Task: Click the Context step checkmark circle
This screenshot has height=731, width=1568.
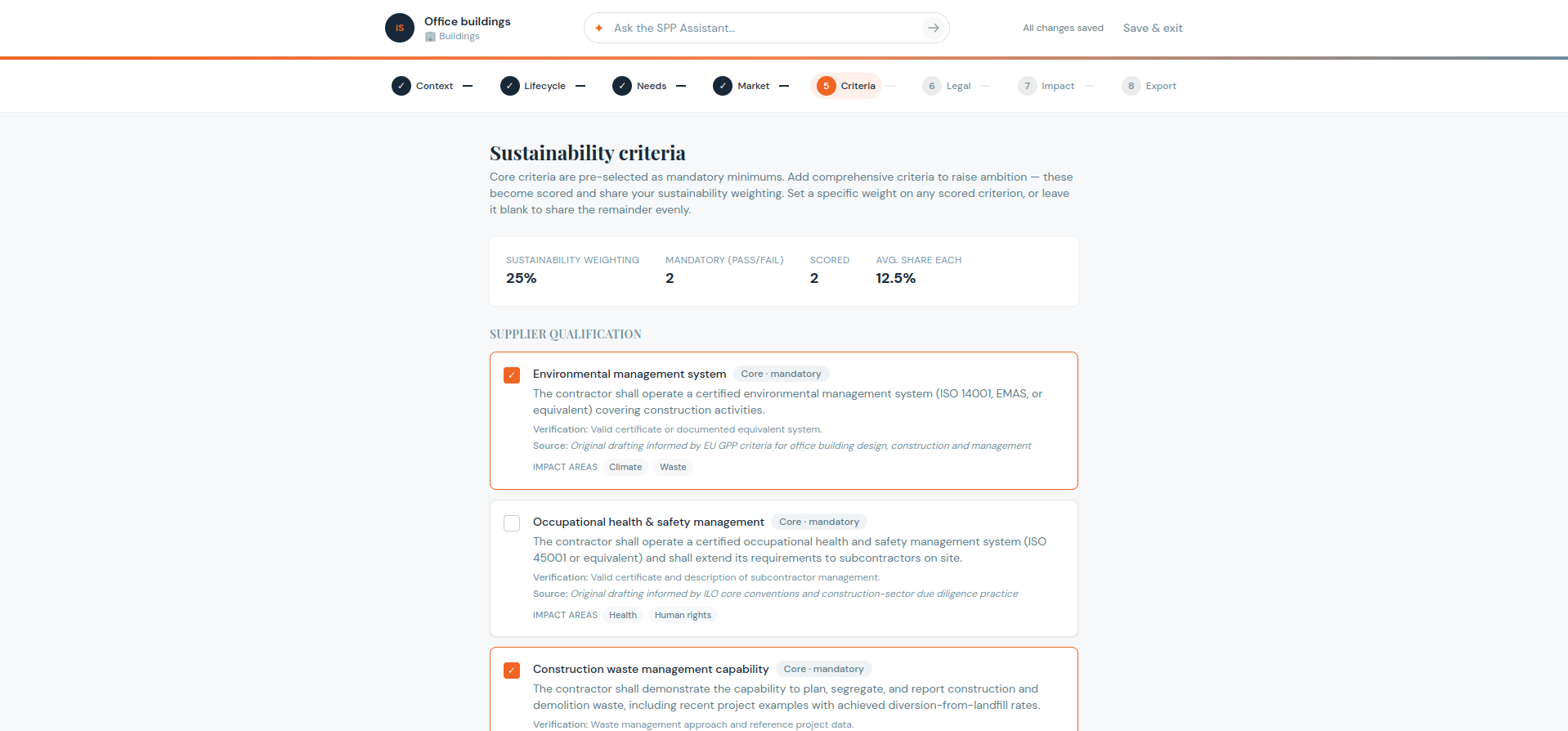Action: pos(401,86)
